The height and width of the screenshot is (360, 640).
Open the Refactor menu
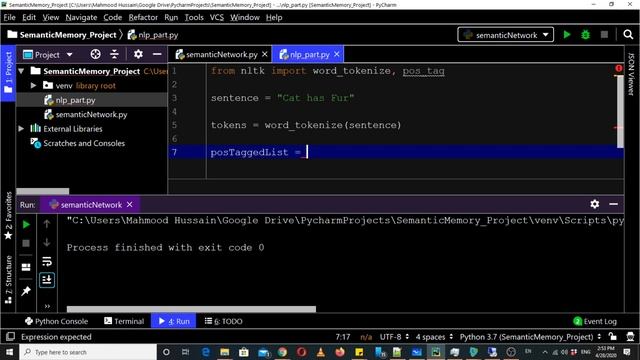point(143,17)
